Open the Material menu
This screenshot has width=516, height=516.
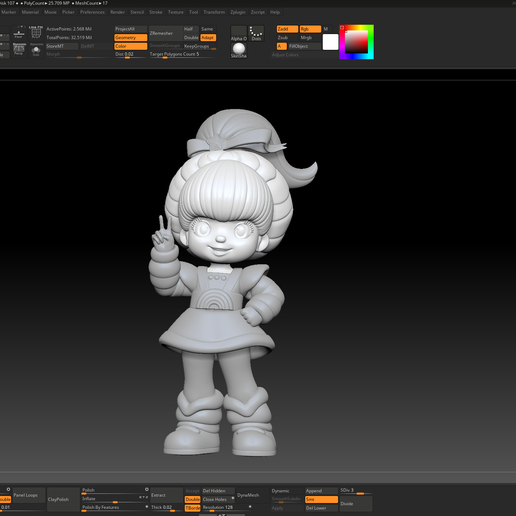[30, 12]
